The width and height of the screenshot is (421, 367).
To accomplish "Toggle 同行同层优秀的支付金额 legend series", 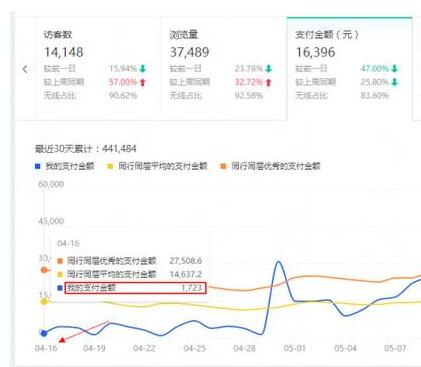I will click(x=270, y=166).
